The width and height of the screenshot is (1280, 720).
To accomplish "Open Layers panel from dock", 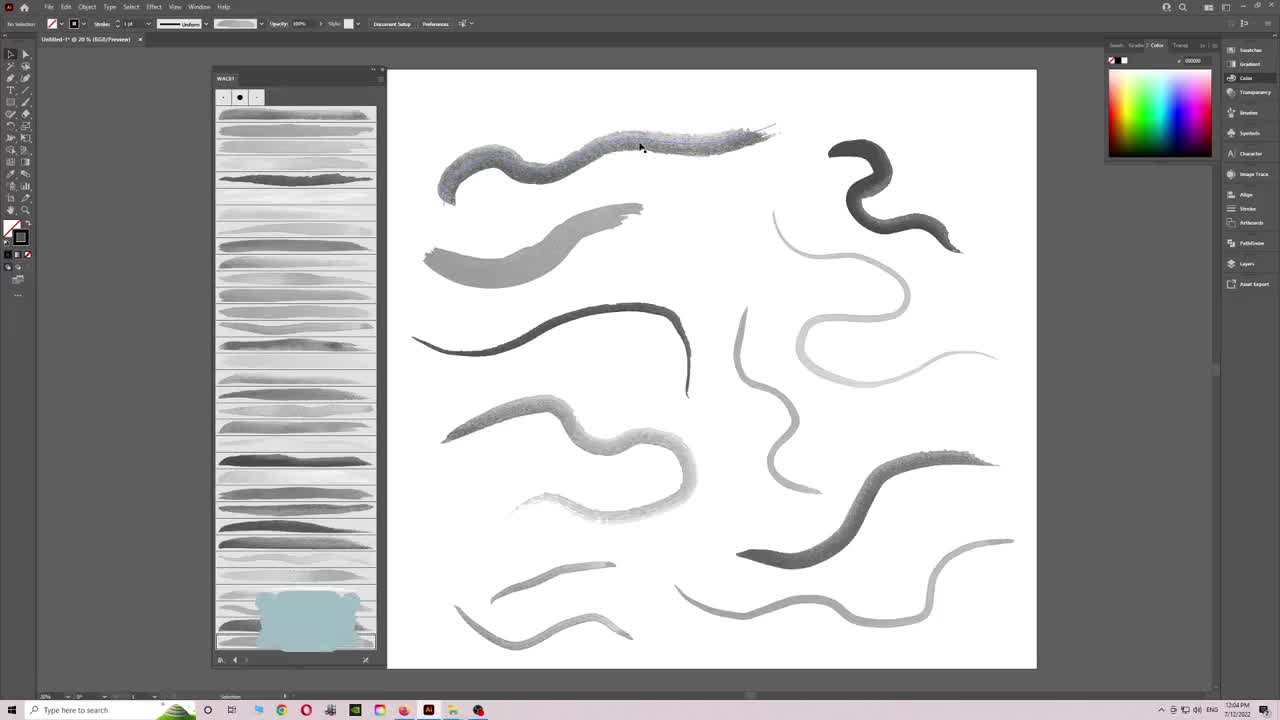I will pyautogui.click(x=1241, y=264).
